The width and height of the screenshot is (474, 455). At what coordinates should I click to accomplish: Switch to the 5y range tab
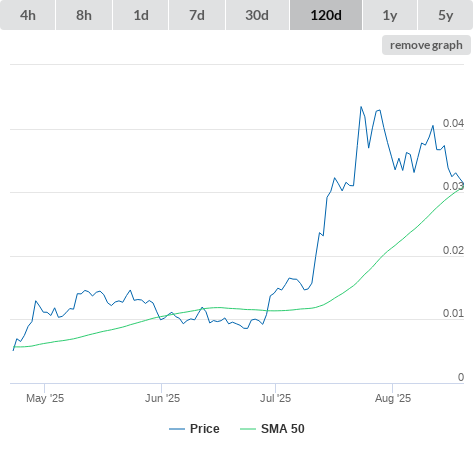(x=445, y=15)
